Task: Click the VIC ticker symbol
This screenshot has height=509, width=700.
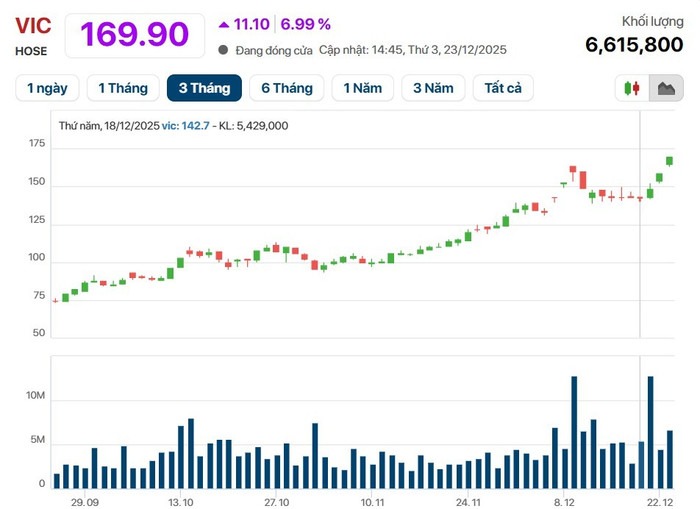Action: pos(33,26)
